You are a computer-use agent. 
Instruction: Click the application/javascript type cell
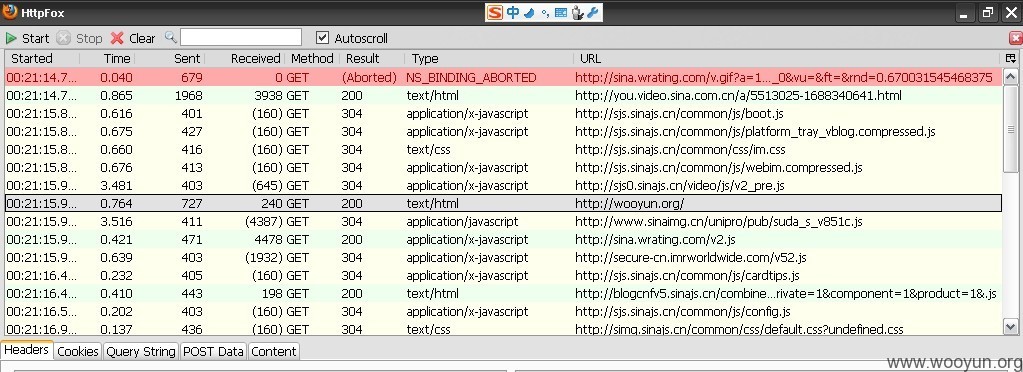[462, 221]
